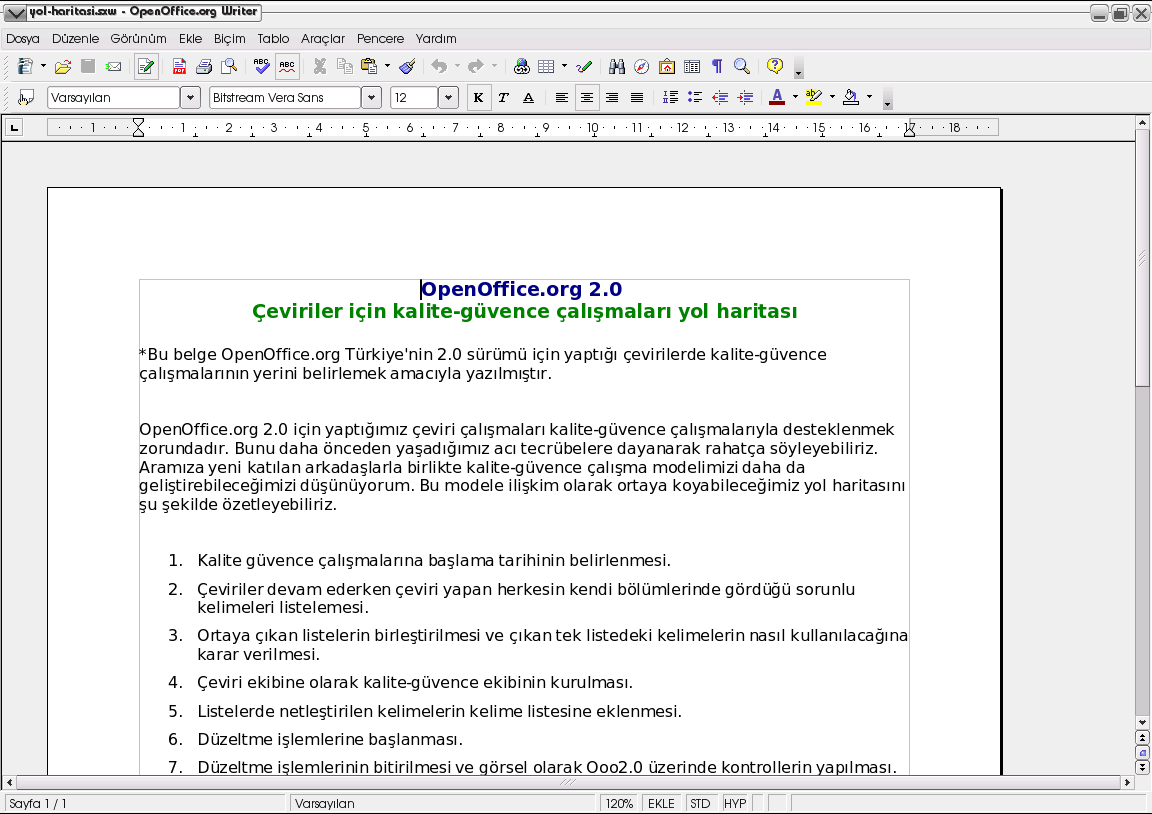Click the Decrease Indent icon
The width and height of the screenshot is (1152, 814).
(x=720, y=97)
